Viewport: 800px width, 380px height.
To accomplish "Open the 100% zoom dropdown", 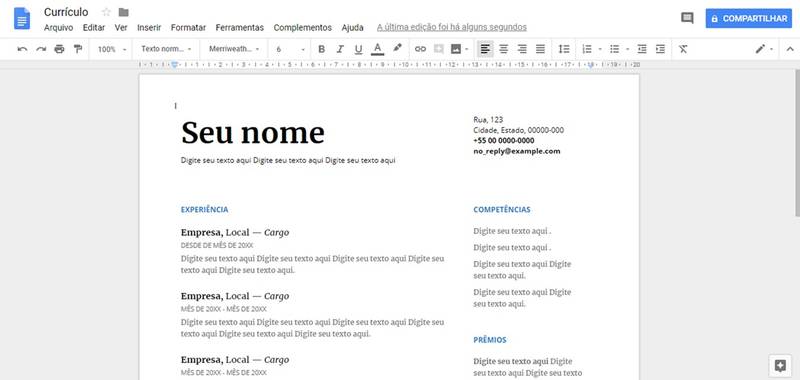I will coord(112,49).
